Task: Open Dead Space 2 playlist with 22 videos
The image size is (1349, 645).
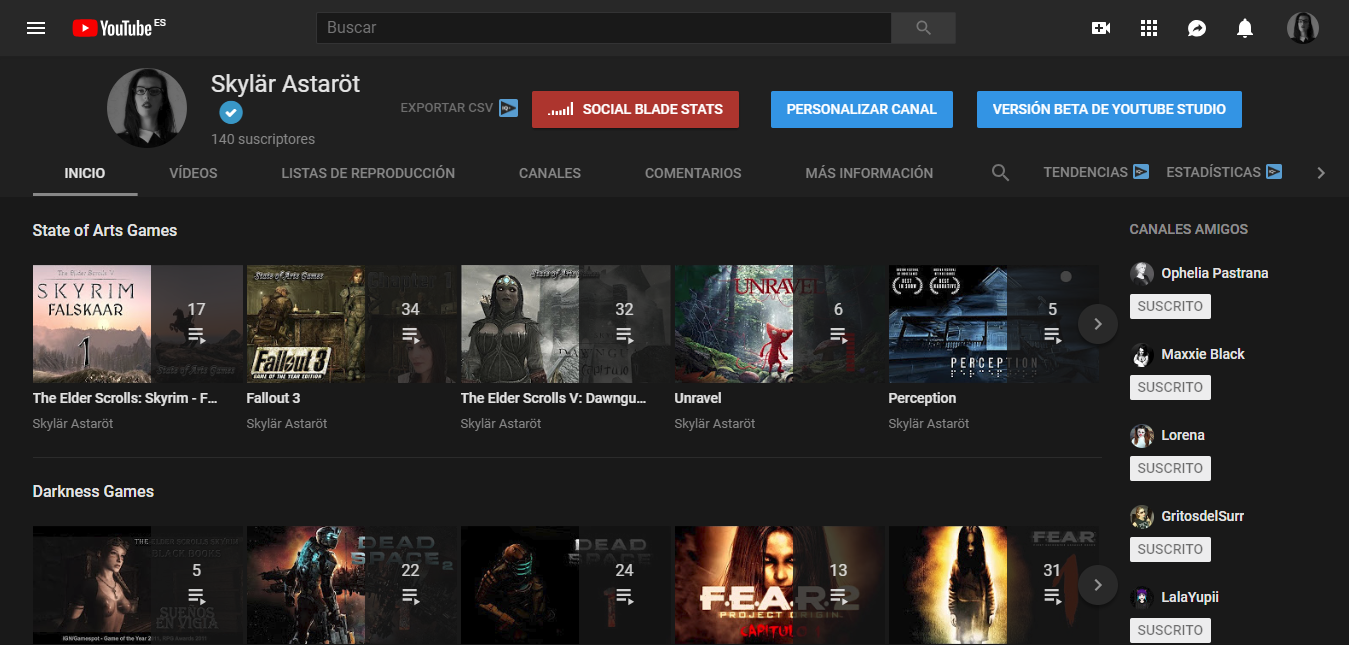Action: pos(352,585)
